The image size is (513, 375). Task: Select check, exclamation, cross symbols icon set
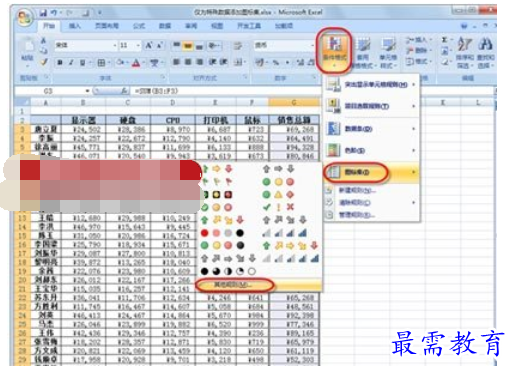click(278, 207)
